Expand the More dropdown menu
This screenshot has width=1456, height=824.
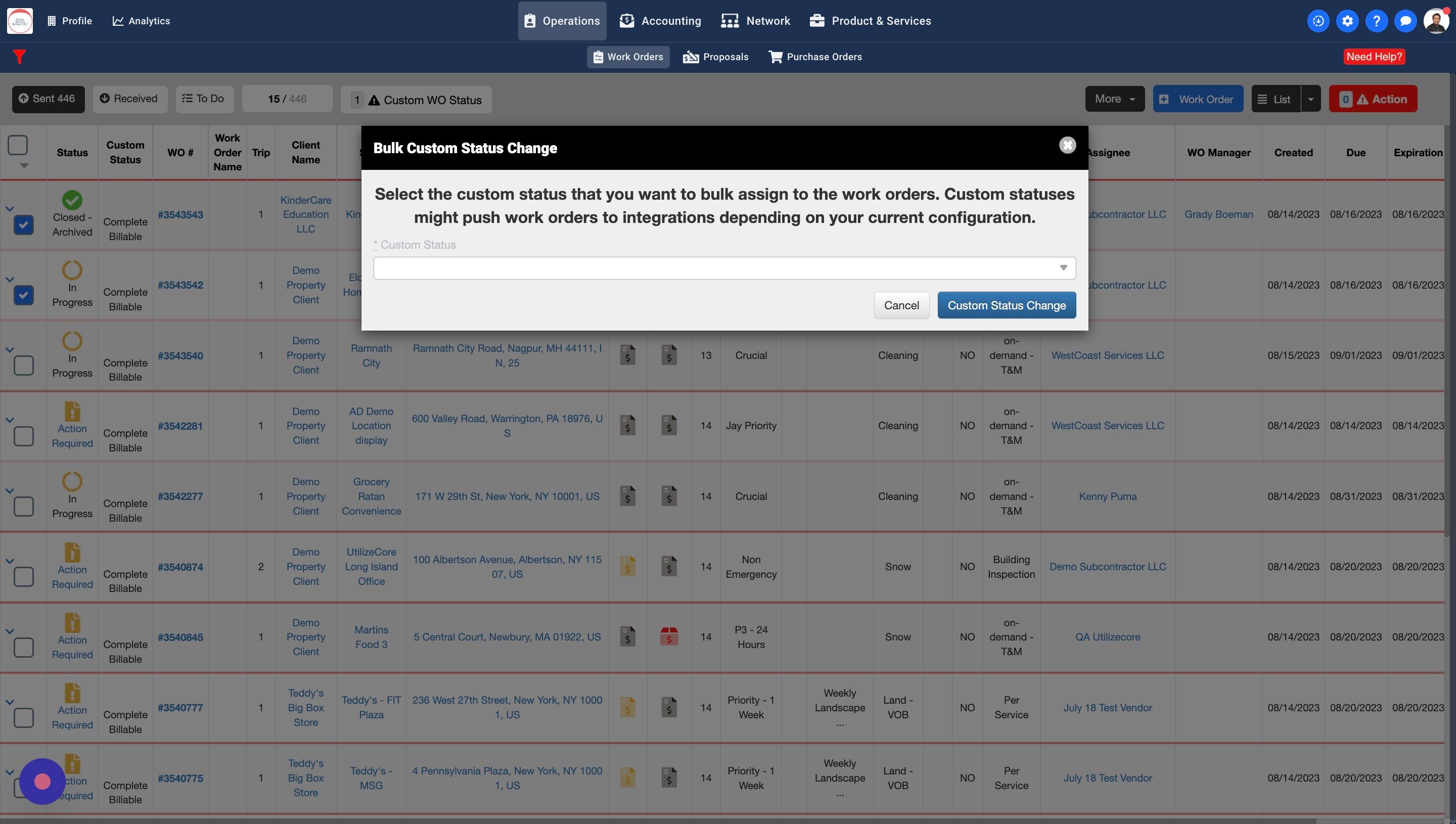(1114, 99)
